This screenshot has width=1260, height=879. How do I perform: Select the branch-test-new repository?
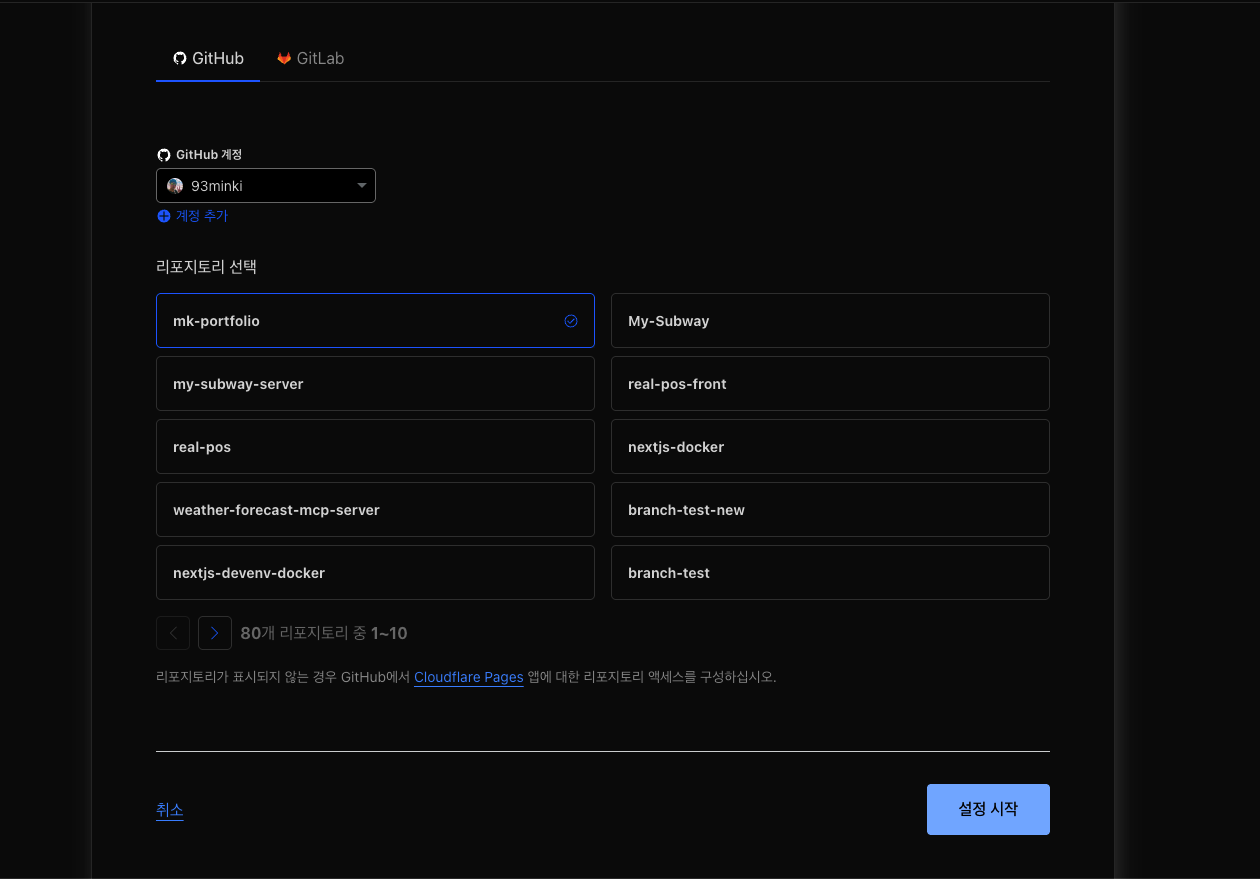pos(830,510)
